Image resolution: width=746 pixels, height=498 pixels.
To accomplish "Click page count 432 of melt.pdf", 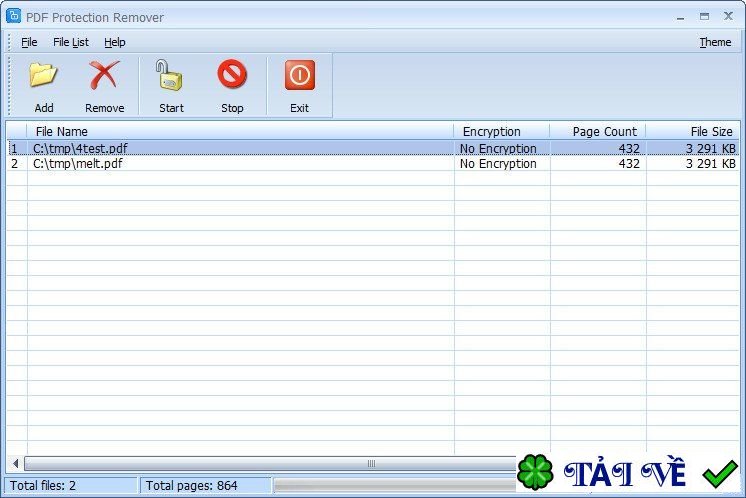I will pyautogui.click(x=629, y=164).
